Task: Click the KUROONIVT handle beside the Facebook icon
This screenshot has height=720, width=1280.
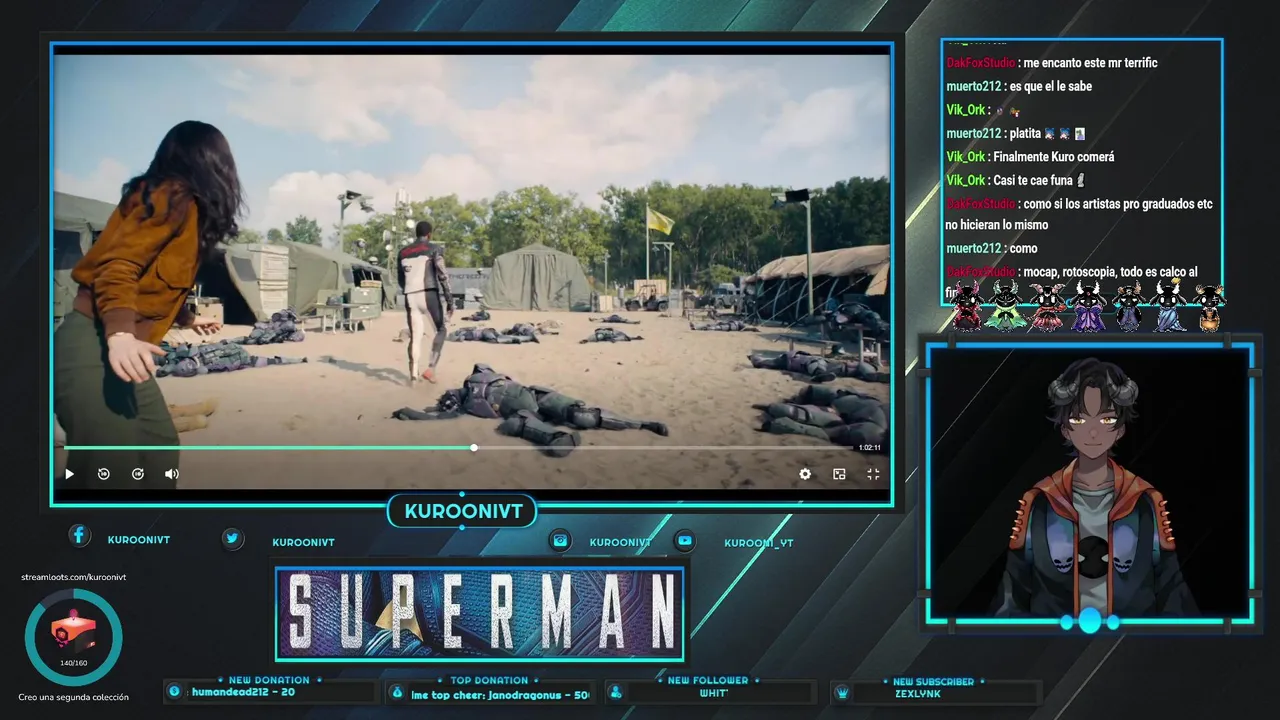Action: click(139, 539)
